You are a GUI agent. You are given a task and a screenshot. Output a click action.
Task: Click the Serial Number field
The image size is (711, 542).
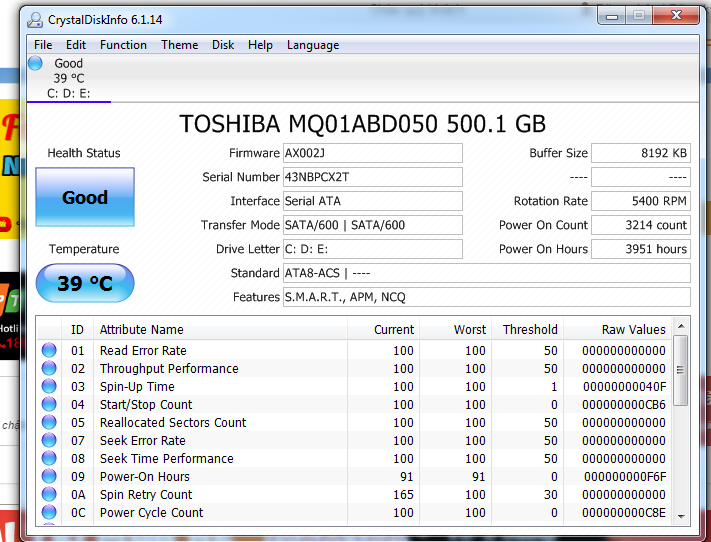[x=373, y=177]
